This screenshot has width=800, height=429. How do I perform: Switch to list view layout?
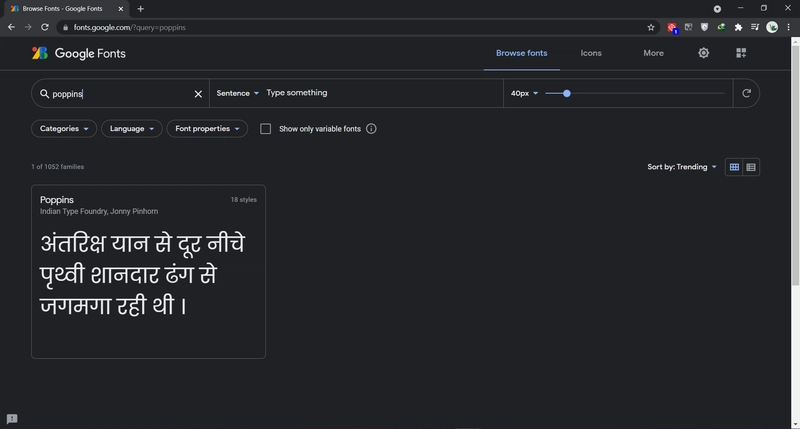point(751,167)
